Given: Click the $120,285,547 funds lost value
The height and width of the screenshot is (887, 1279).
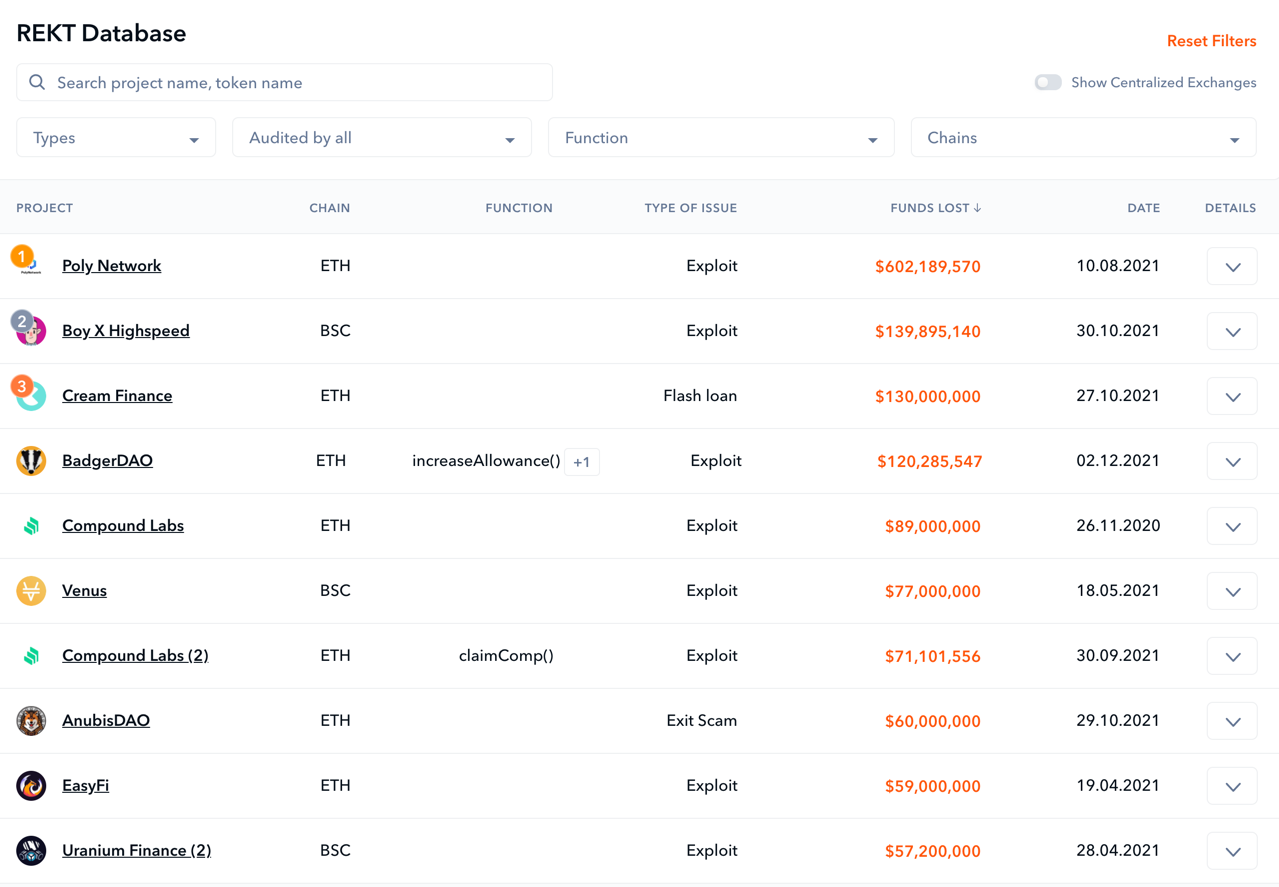Looking at the screenshot, I should click(930, 462).
